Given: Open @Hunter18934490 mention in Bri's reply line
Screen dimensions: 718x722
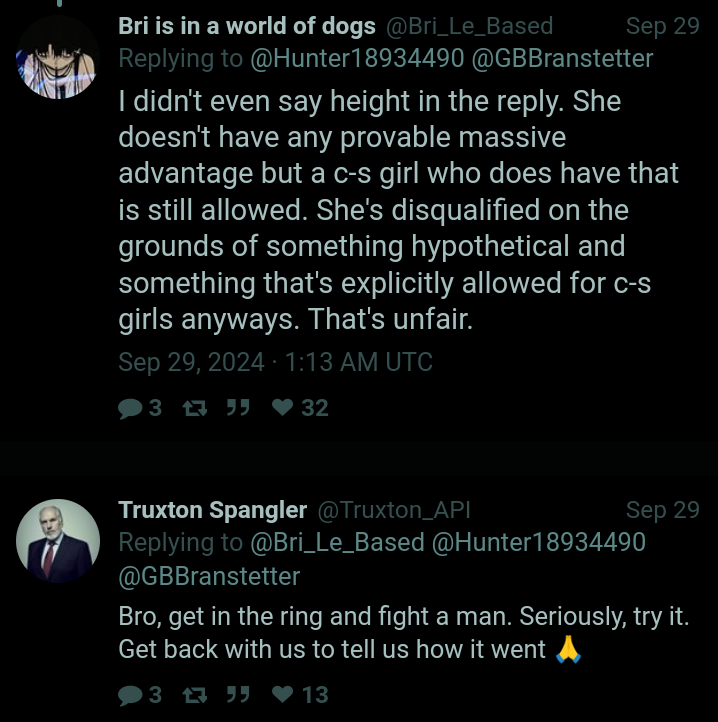Looking at the screenshot, I should point(356,59).
